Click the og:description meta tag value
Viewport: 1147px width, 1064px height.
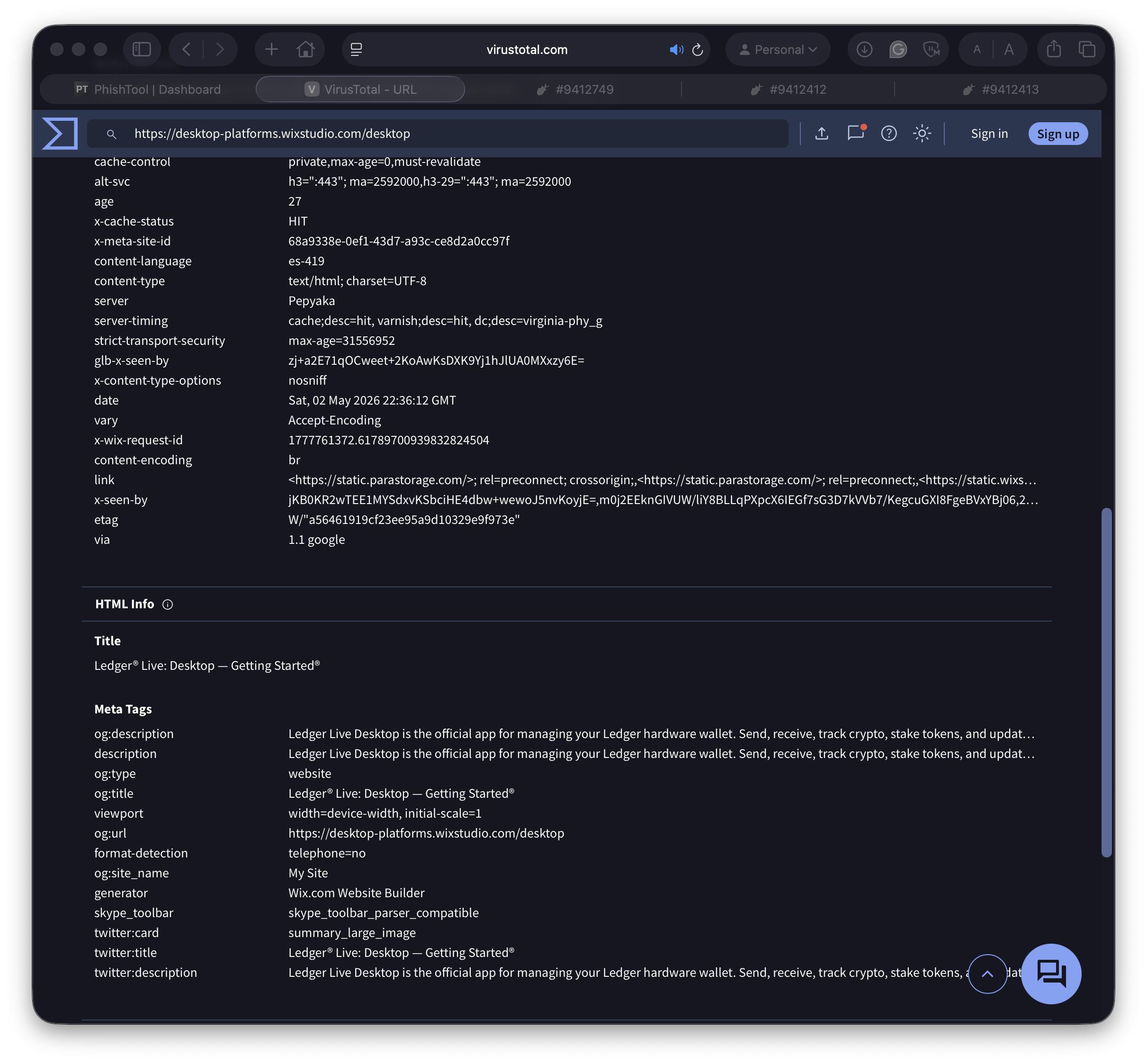tap(661, 733)
